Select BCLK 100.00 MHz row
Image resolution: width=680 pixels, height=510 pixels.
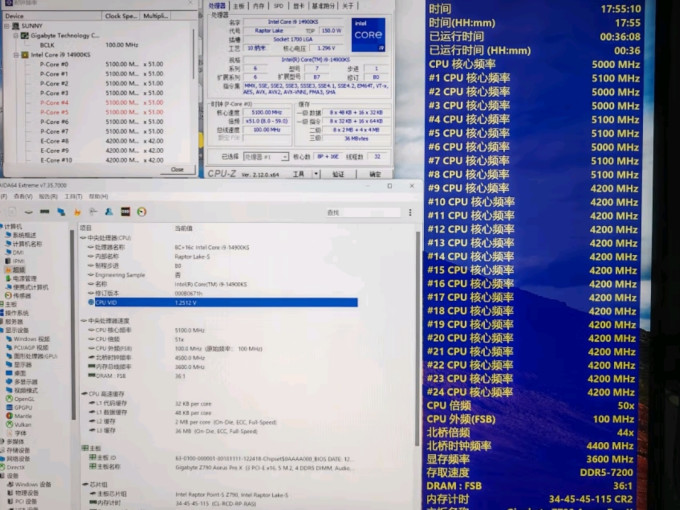coord(89,45)
